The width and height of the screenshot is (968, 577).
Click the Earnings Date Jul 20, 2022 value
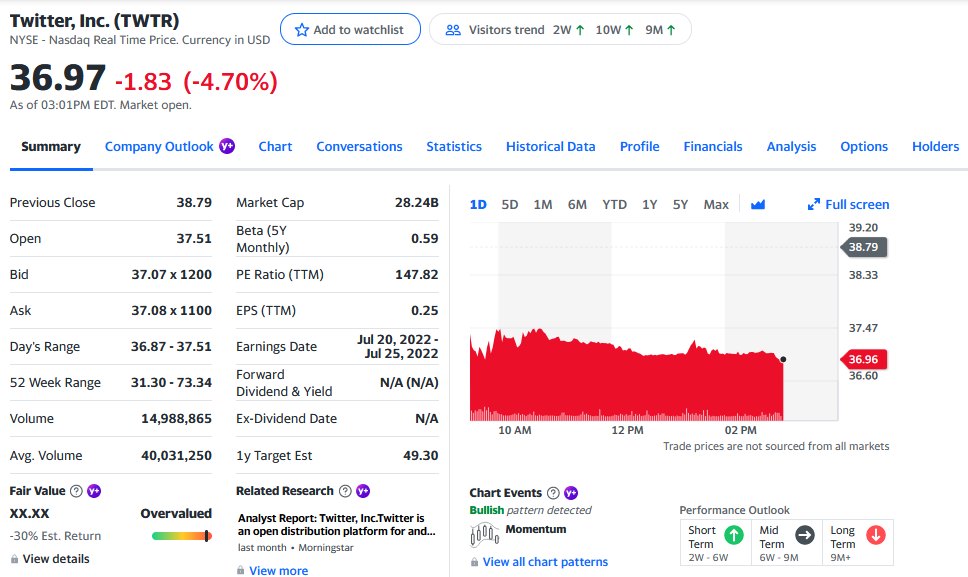(398, 346)
